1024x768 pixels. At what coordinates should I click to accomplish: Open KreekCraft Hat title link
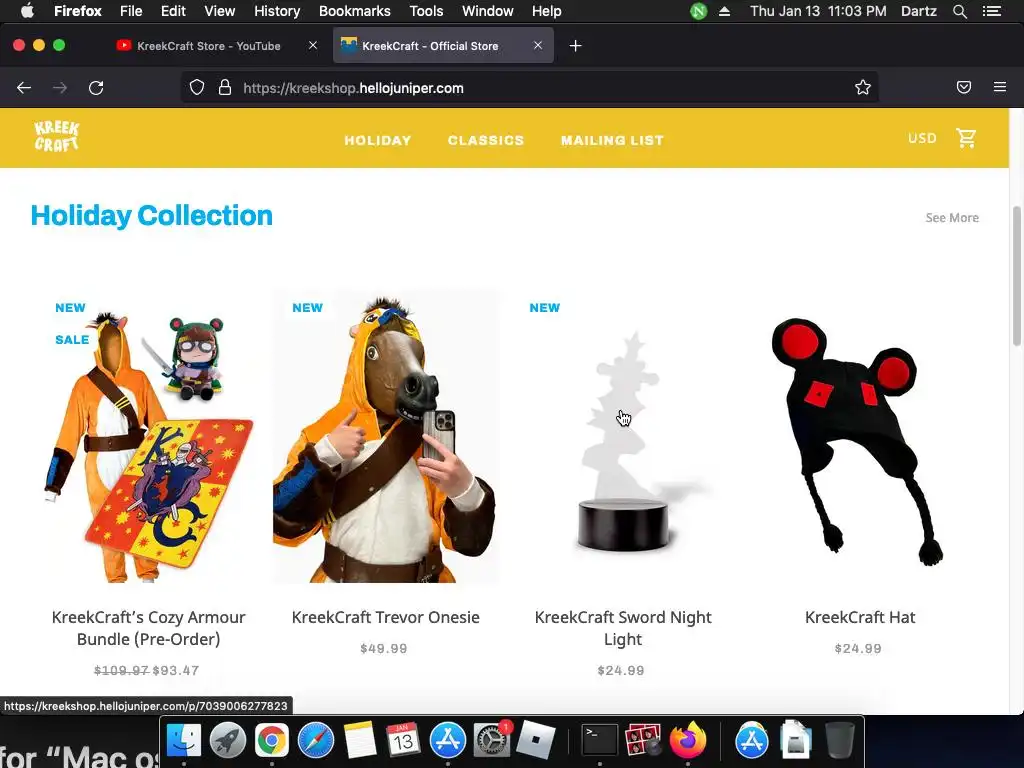click(859, 617)
